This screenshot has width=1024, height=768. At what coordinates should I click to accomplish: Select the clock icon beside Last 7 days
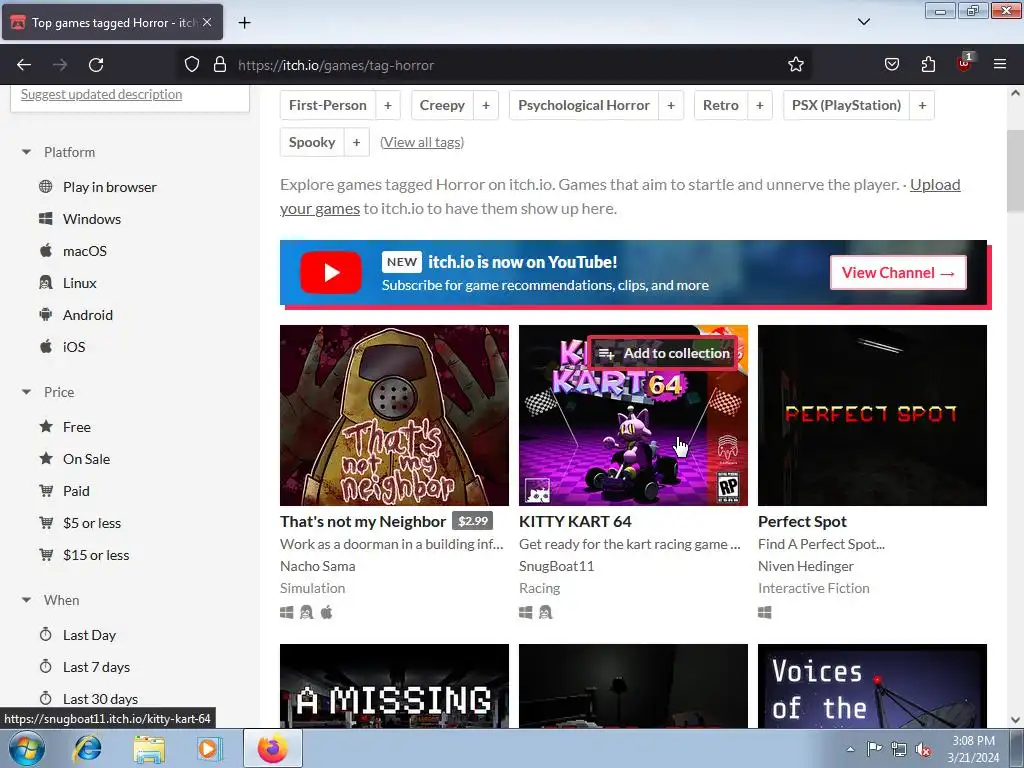click(46, 667)
